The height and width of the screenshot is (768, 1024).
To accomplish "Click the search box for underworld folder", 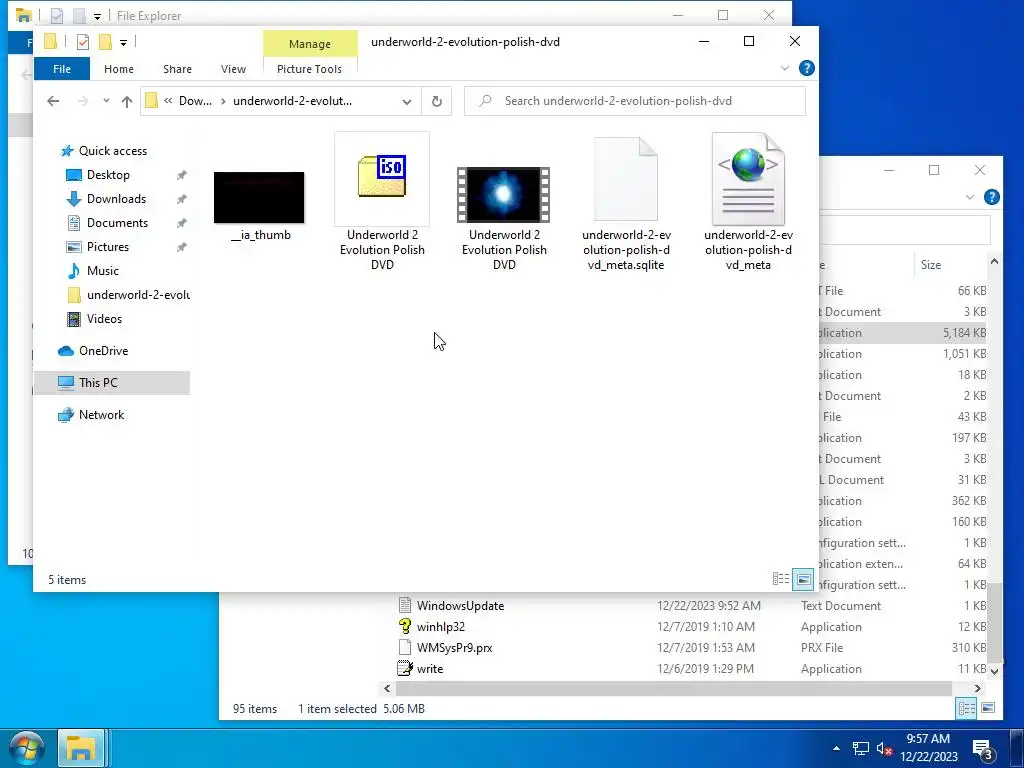I will pos(635,101).
